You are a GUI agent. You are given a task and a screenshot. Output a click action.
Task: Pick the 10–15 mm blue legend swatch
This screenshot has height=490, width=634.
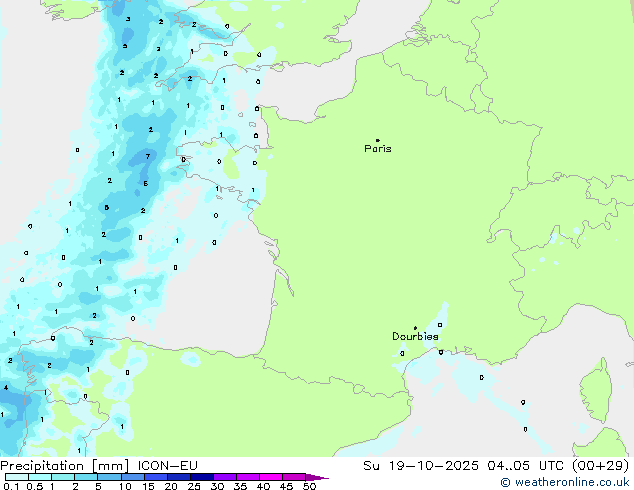(132, 477)
